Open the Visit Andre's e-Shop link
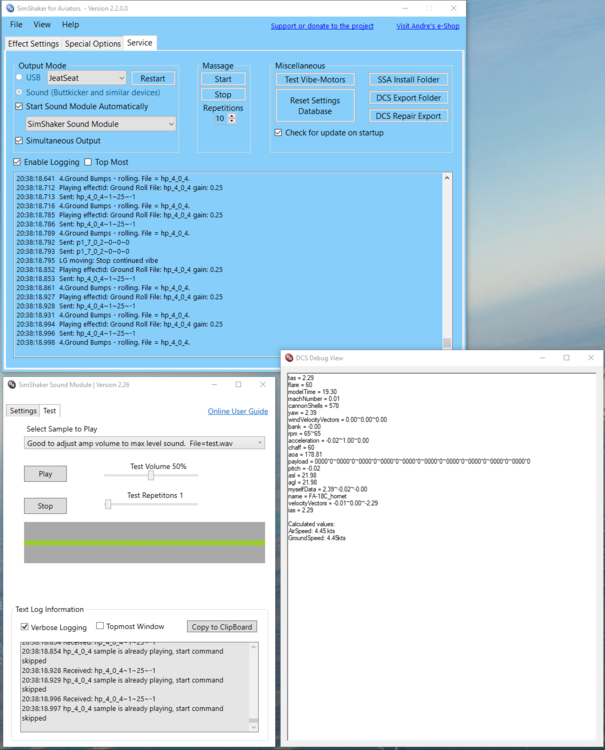The width and height of the screenshot is (605, 750). [428, 26]
